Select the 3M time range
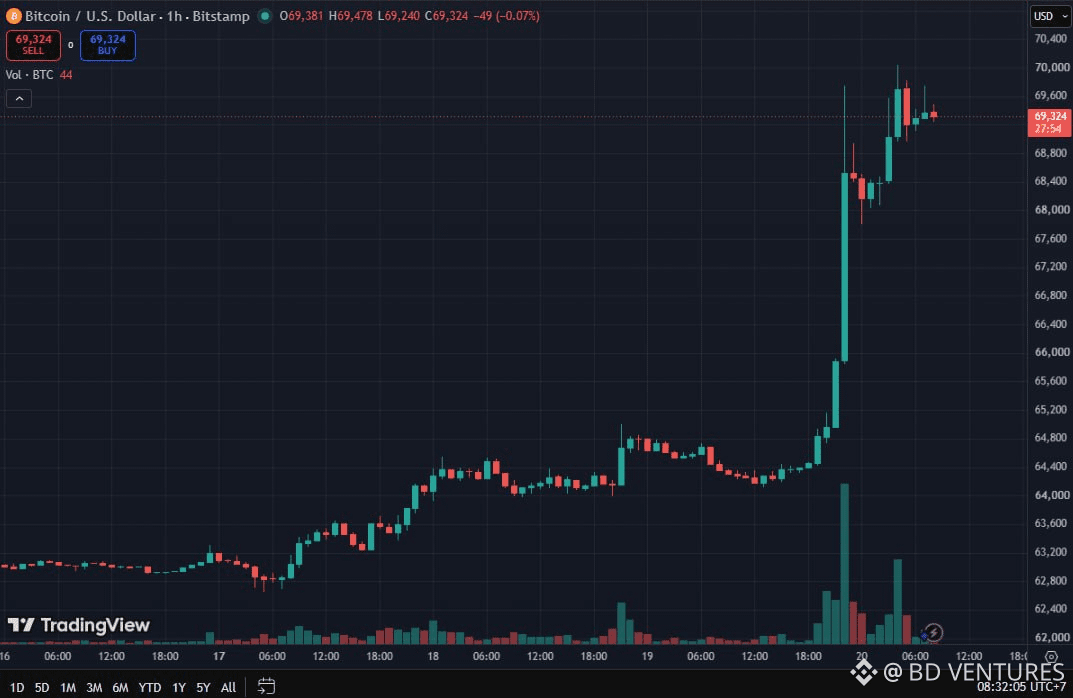 click(94, 687)
